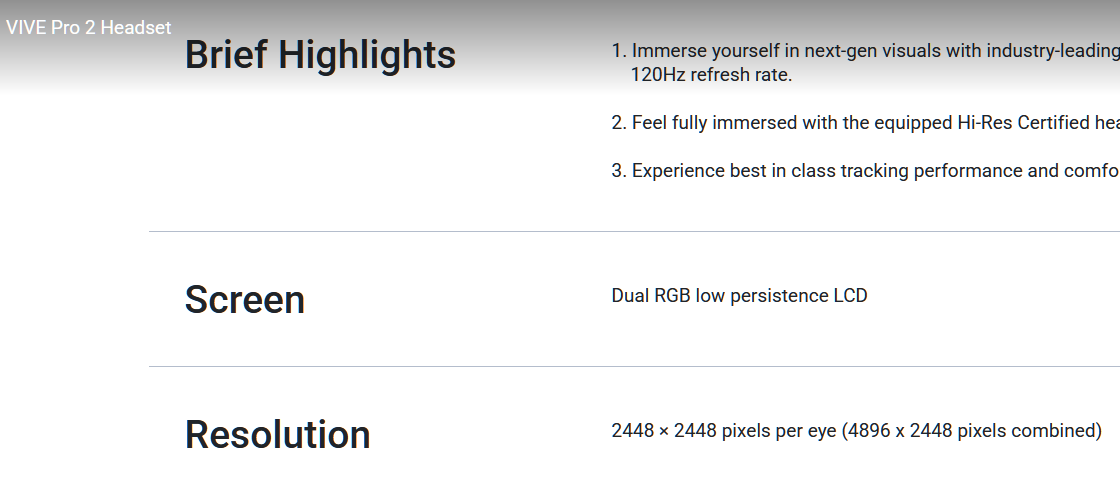Click the word 'Headset' in page title
Screen dimensions: 1120x486
136,28
